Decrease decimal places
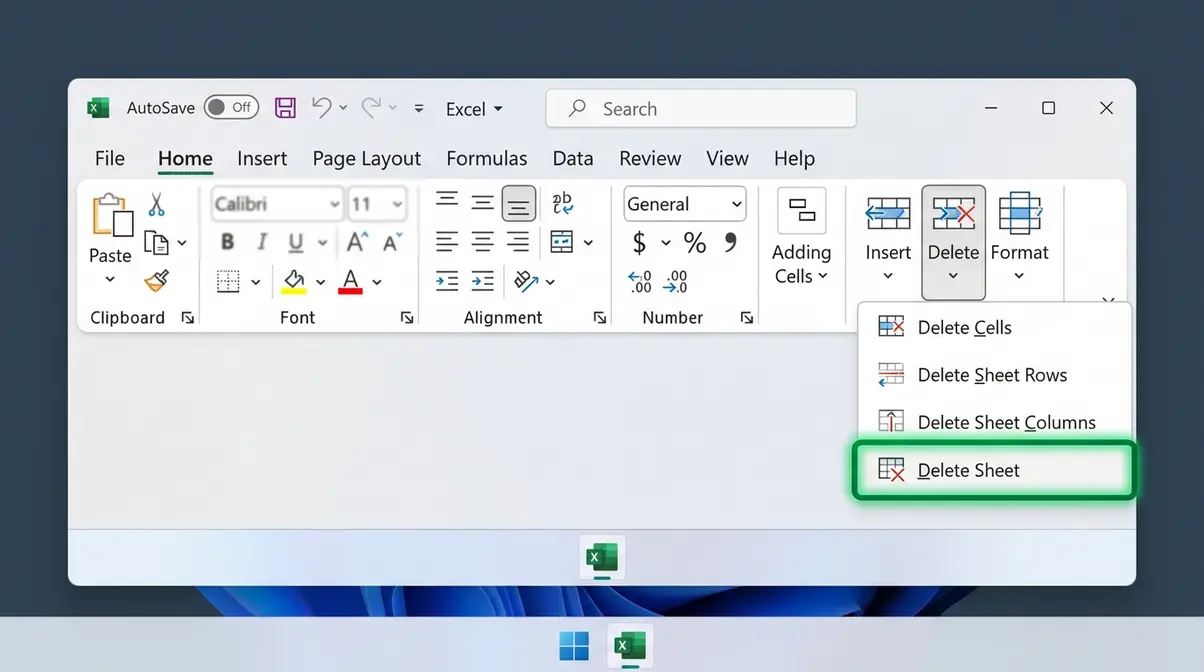The image size is (1204, 672). click(x=676, y=282)
